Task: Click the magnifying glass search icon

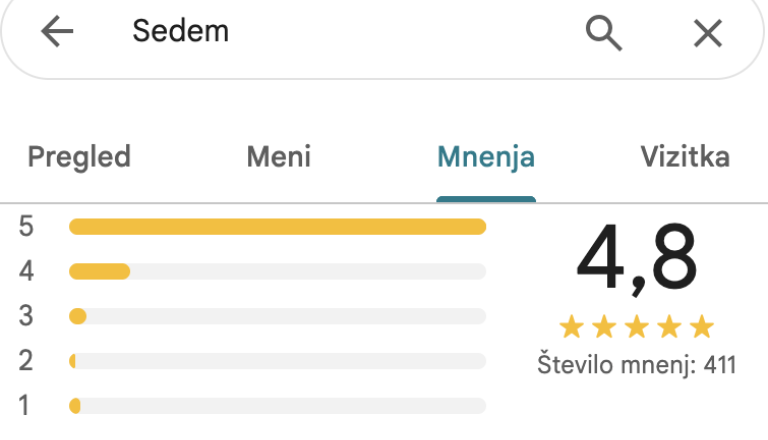Action: coord(604,32)
